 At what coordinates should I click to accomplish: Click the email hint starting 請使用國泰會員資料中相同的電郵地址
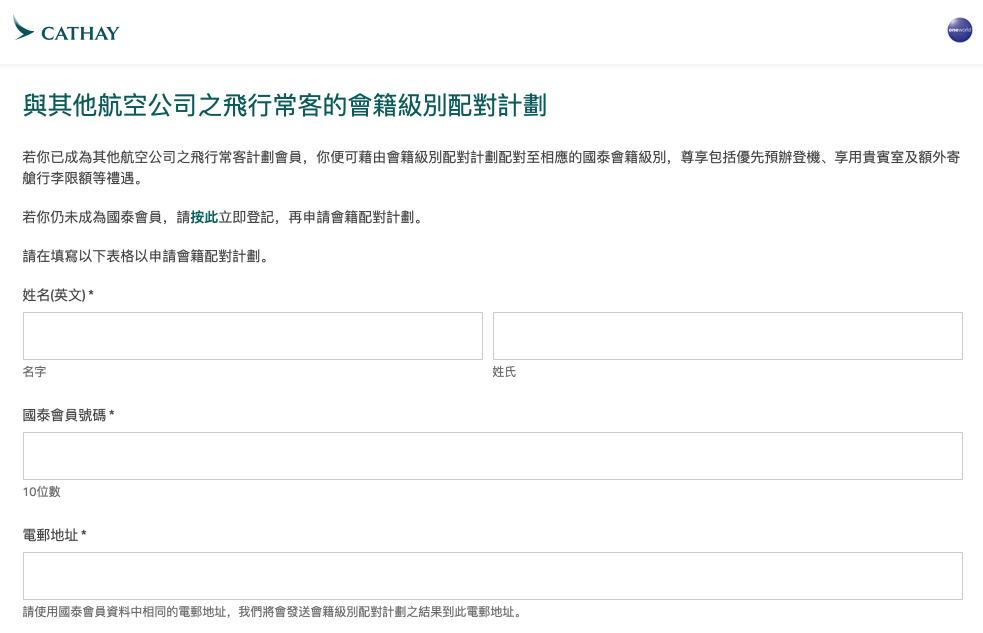[272, 612]
